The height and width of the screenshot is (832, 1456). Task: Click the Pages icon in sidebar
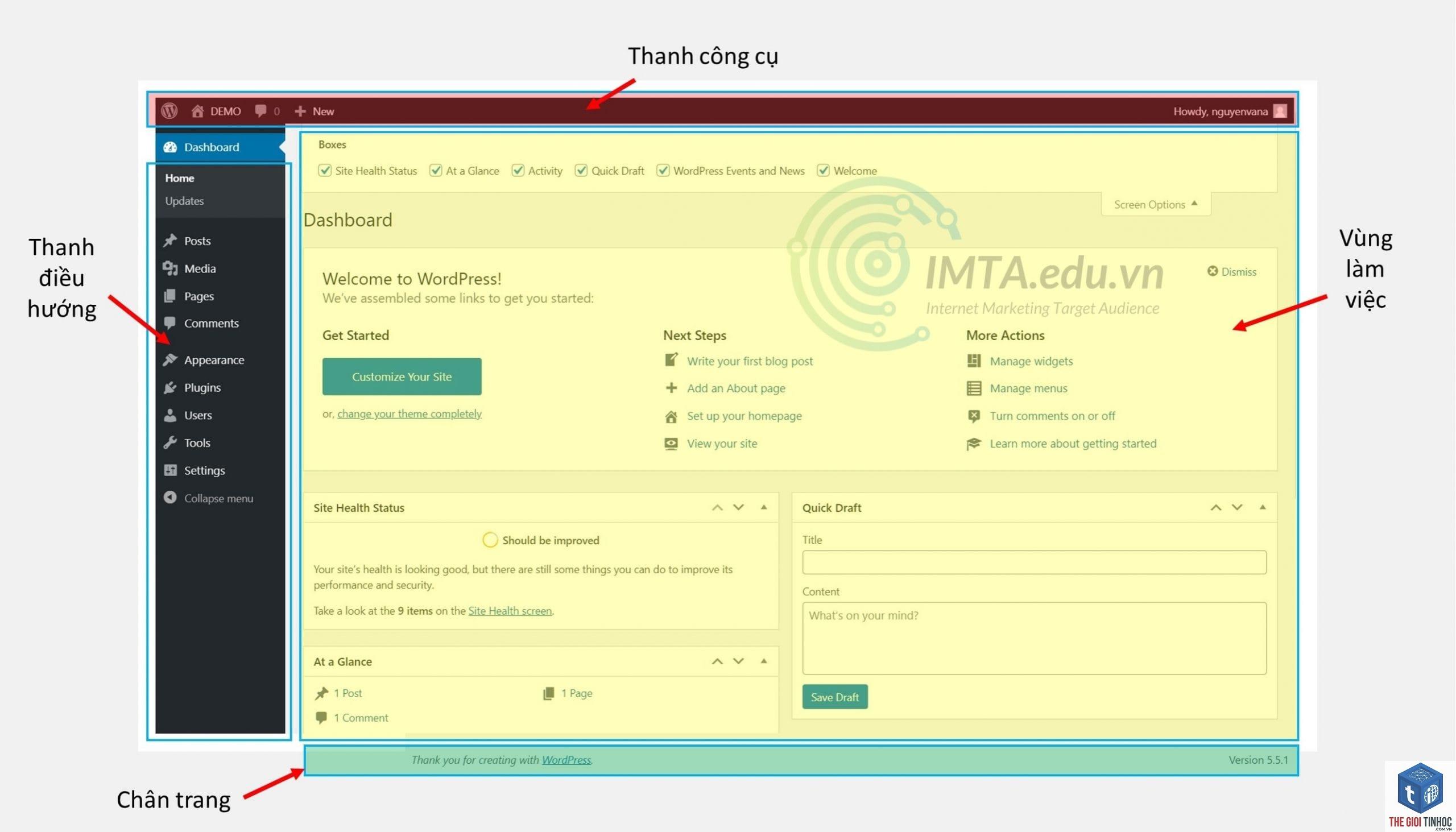point(170,296)
